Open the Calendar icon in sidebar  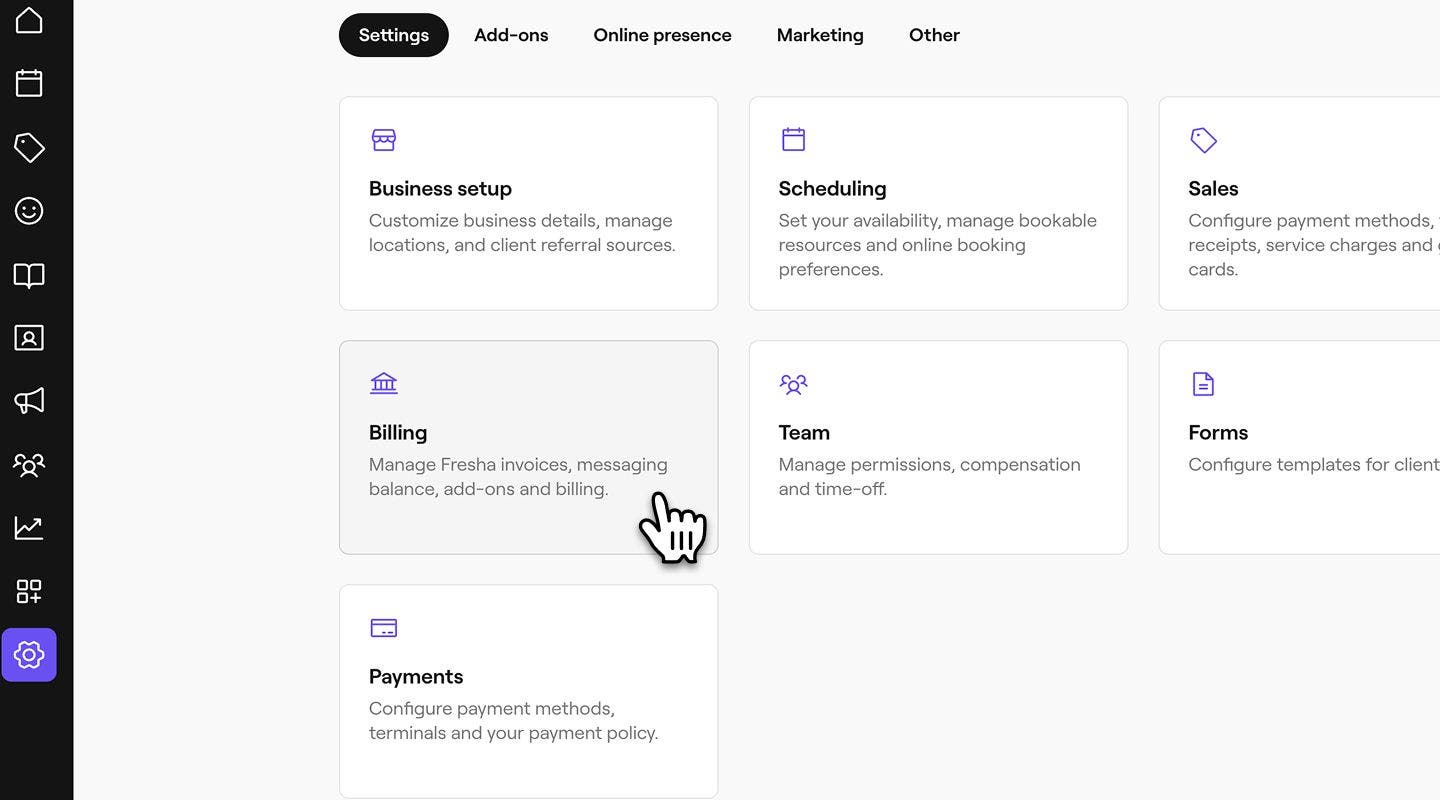pos(29,83)
